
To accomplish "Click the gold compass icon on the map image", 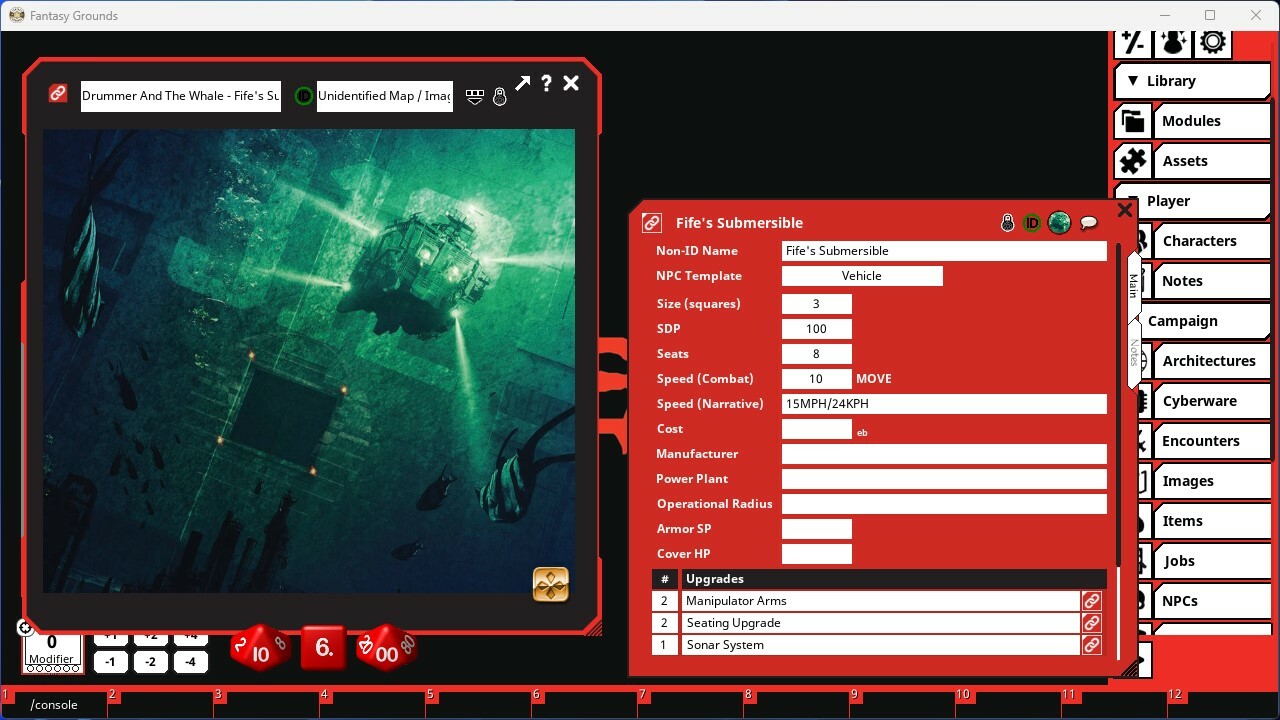I will click(x=550, y=584).
